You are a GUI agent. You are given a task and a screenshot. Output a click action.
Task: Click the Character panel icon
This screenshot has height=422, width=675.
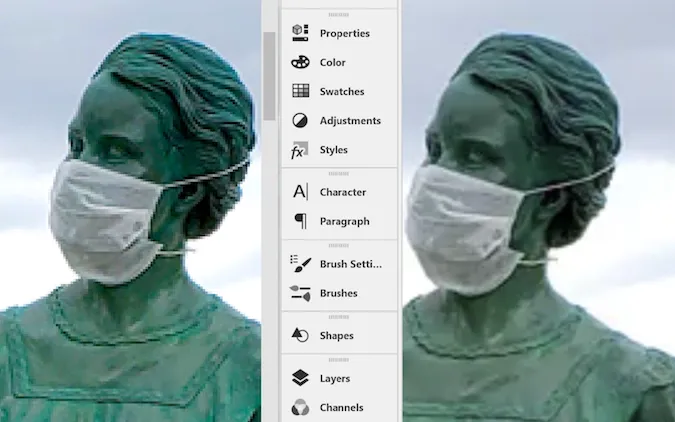(300, 192)
